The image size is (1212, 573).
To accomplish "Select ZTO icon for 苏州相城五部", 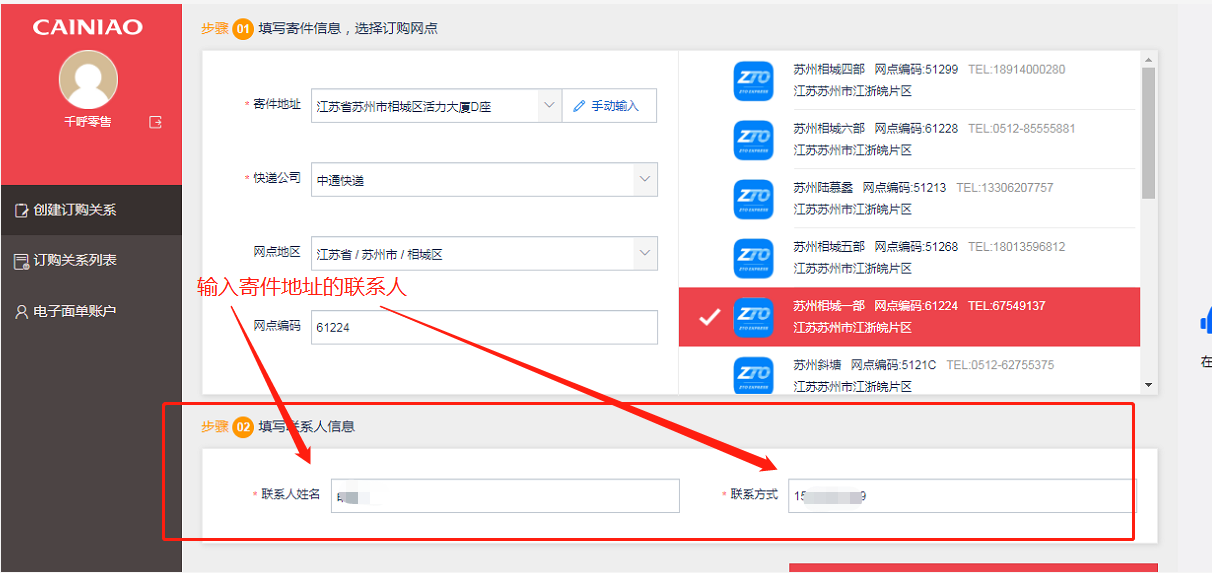I will coord(753,258).
